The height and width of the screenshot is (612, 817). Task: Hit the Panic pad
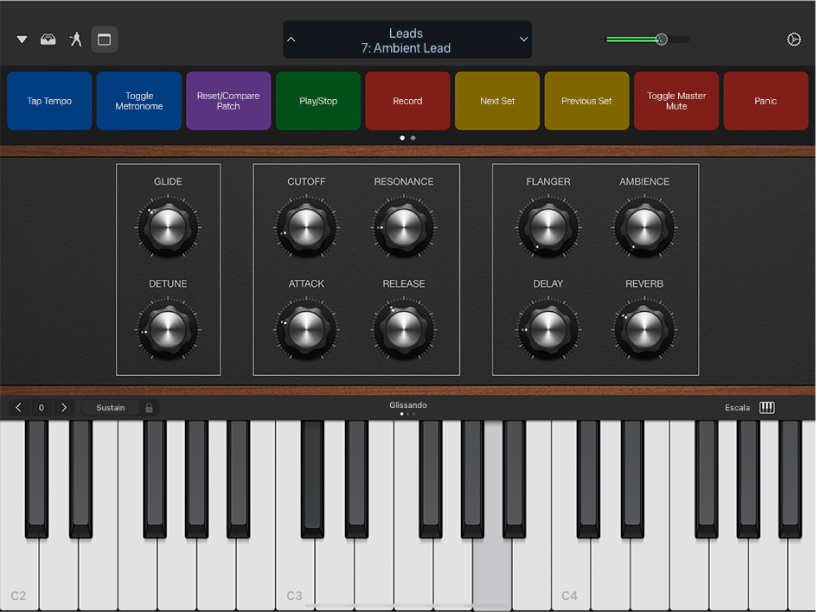(765, 101)
